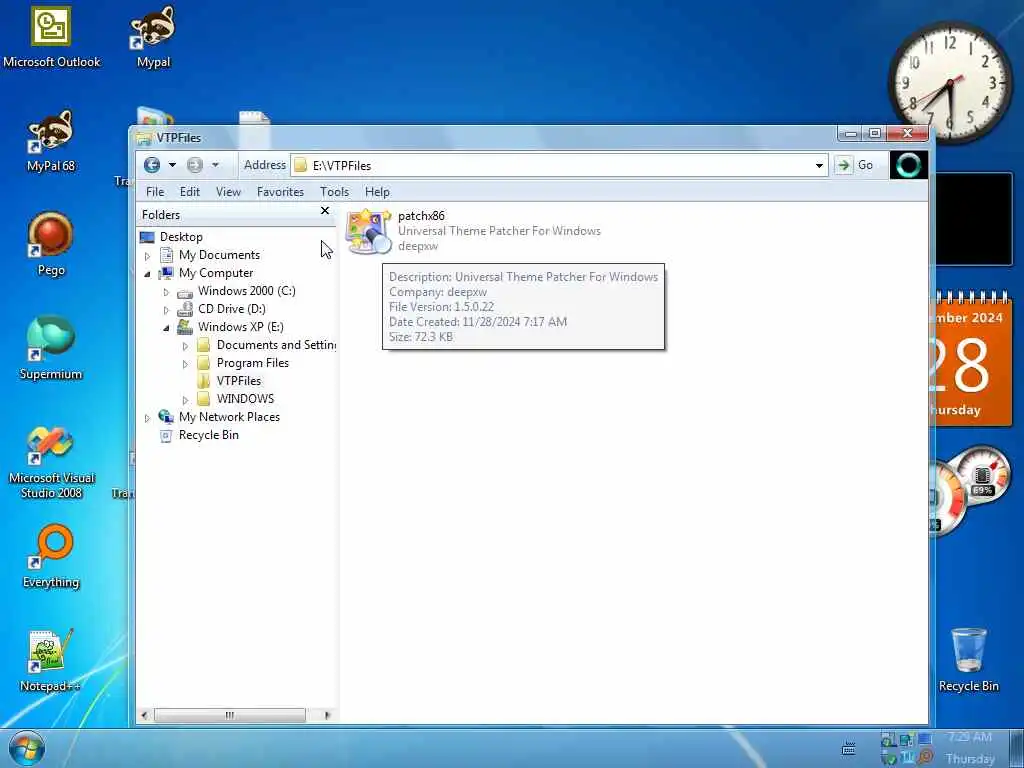Expand My Network Places node
1024x768 pixels.
(x=148, y=418)
